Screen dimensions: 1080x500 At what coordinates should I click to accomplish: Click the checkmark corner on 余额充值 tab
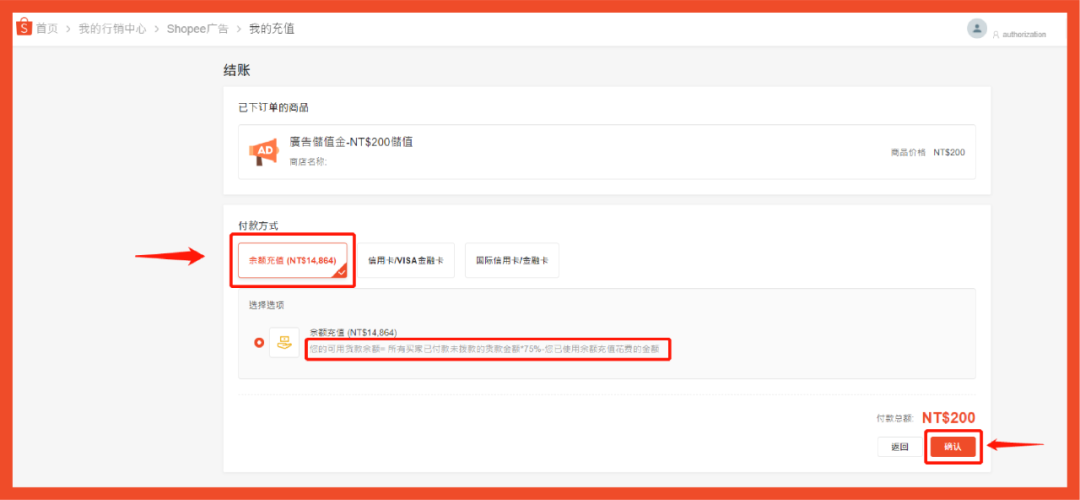click(342, 271)
